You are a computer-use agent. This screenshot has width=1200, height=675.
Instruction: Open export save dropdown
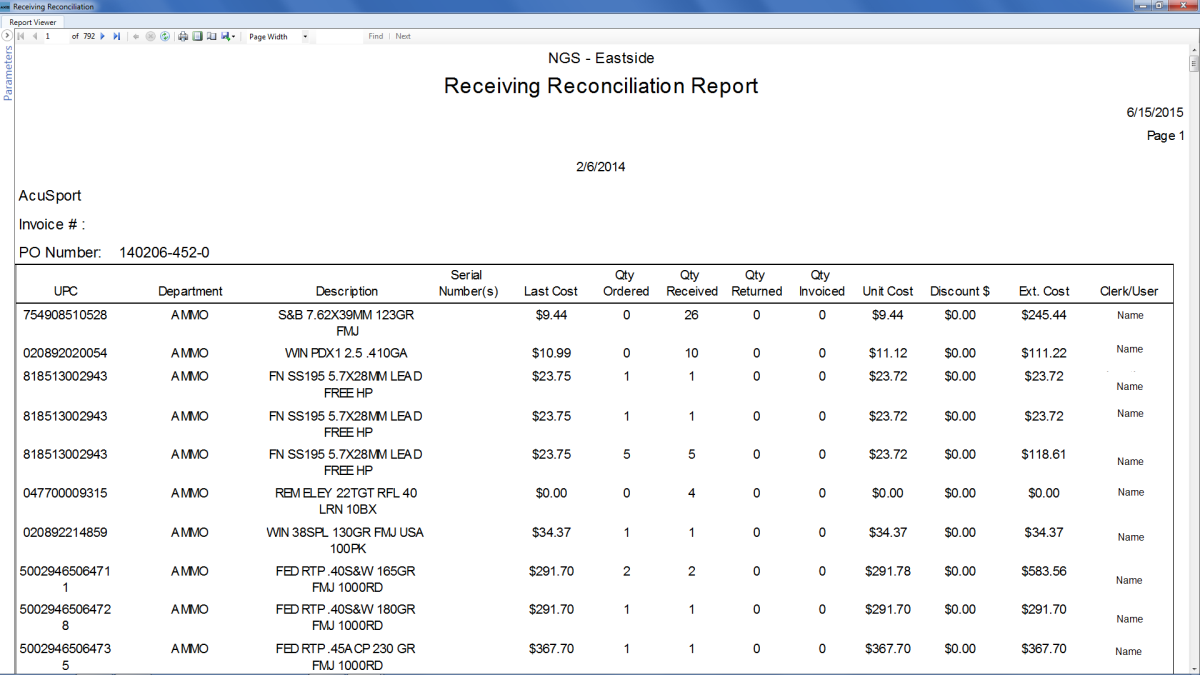coord(228,36)
